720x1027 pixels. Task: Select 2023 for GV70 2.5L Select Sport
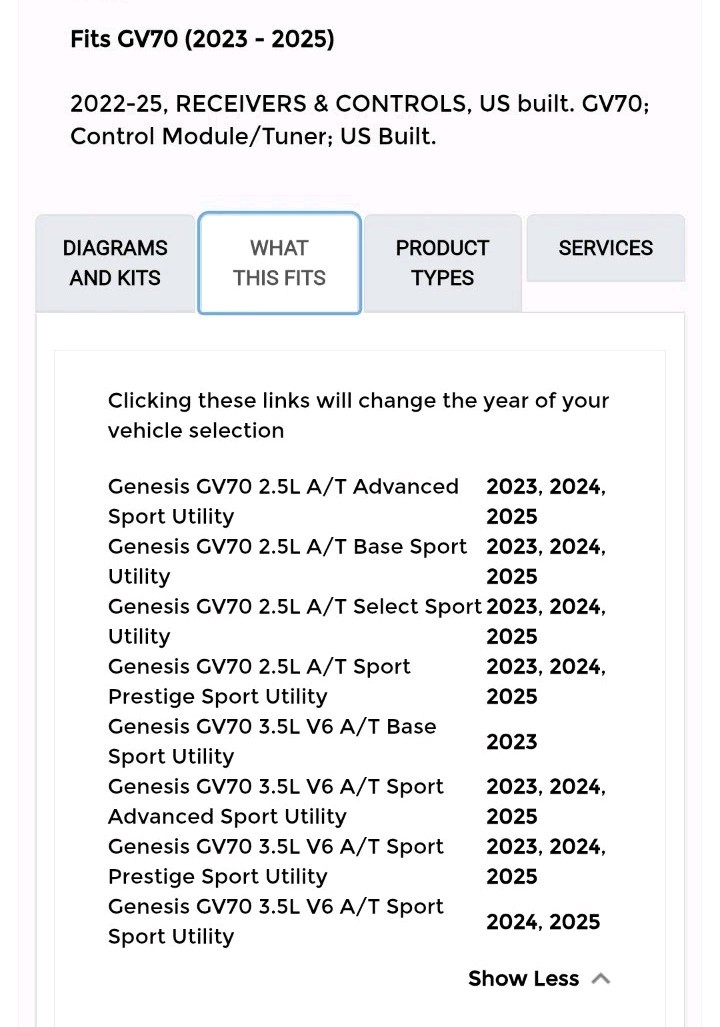(513, 607)
